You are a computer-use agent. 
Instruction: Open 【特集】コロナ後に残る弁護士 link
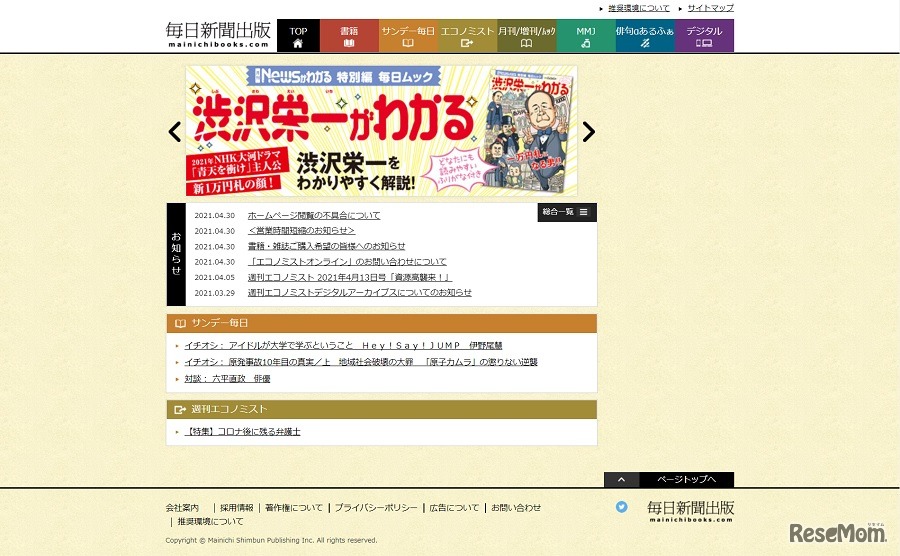(242, 431)
